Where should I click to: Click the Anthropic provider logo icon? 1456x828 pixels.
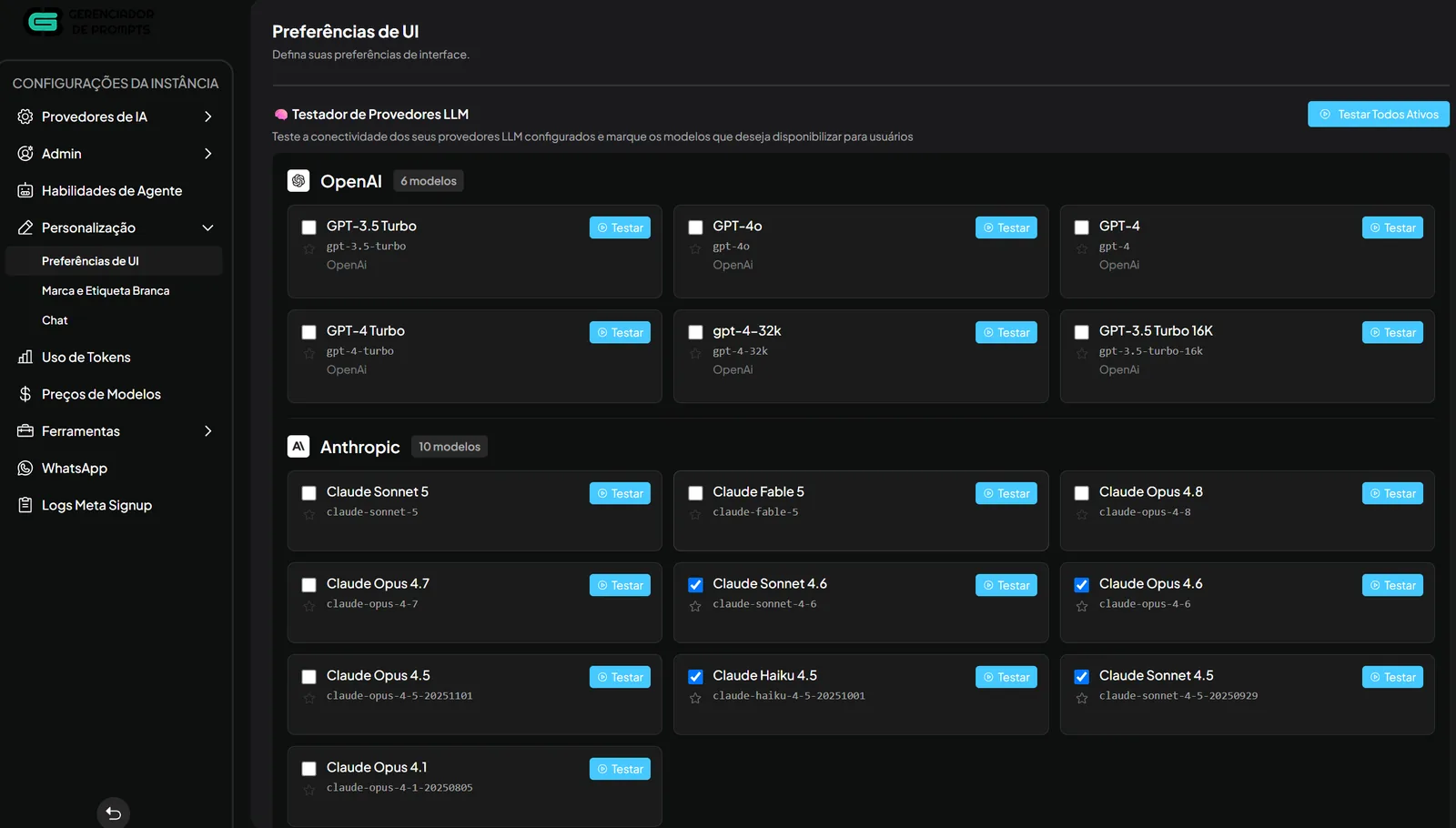coord(298,447)
